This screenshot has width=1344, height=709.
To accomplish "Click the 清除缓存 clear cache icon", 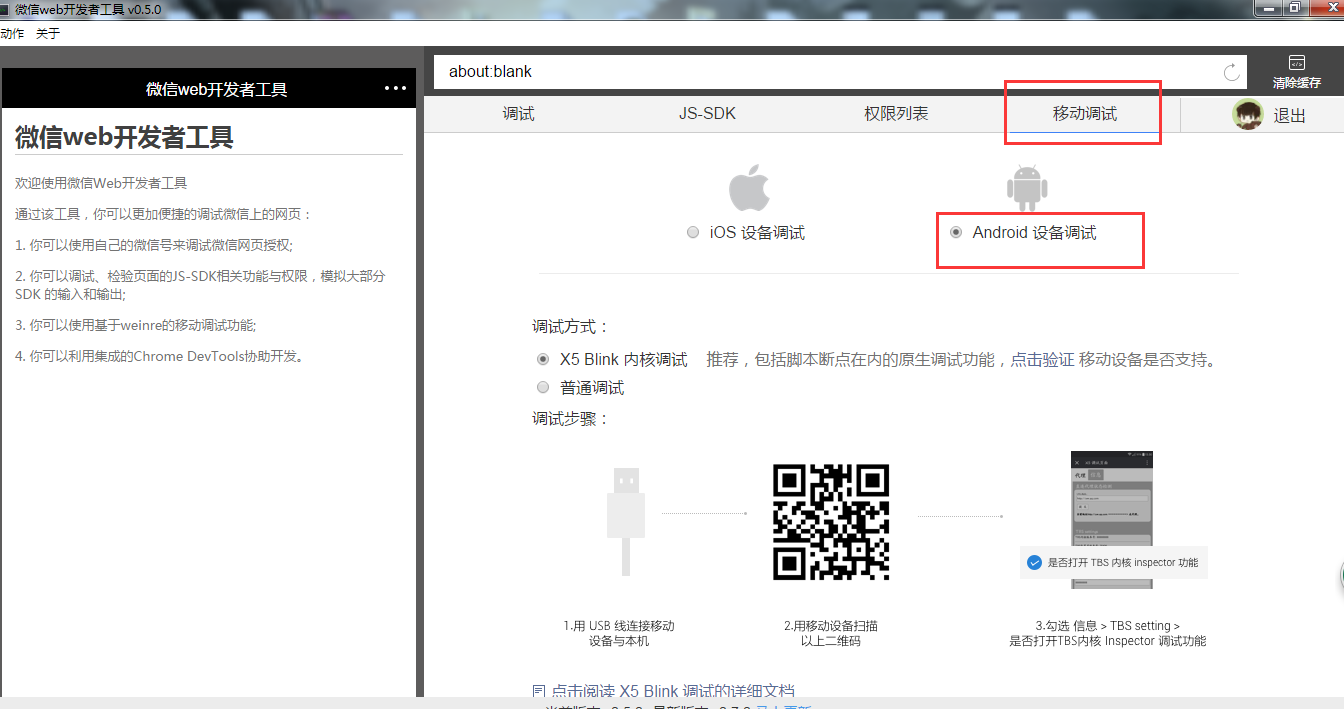I will (x=1297, y=62).
